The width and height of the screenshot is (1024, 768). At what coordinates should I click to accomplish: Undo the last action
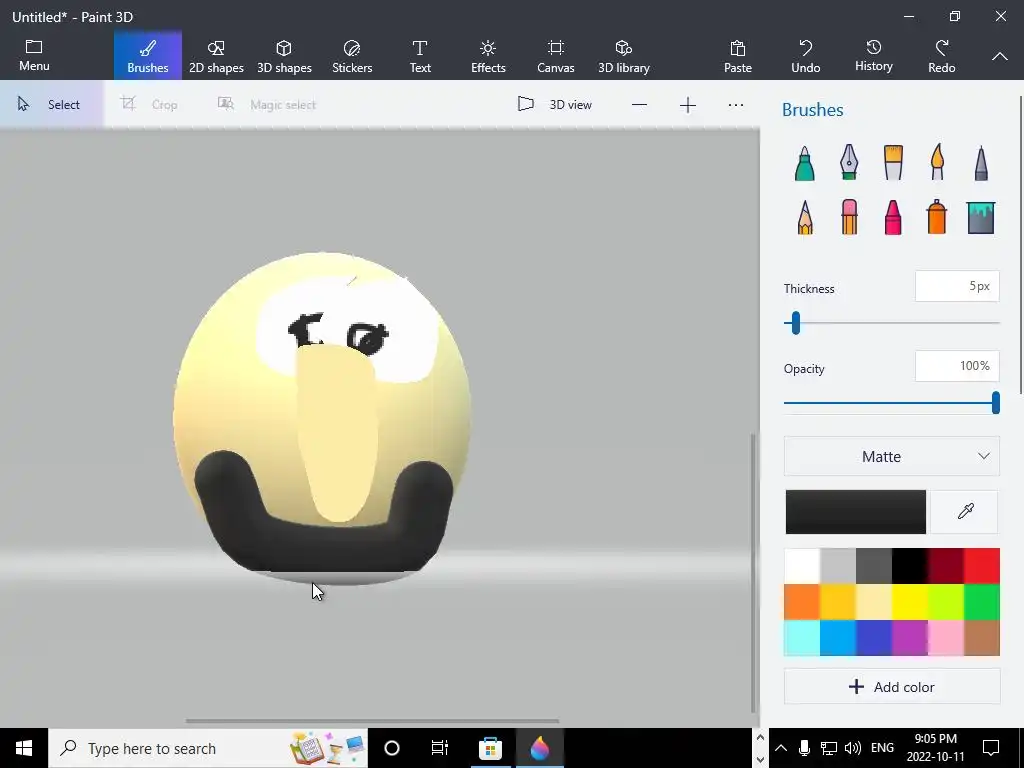[805, 56]
